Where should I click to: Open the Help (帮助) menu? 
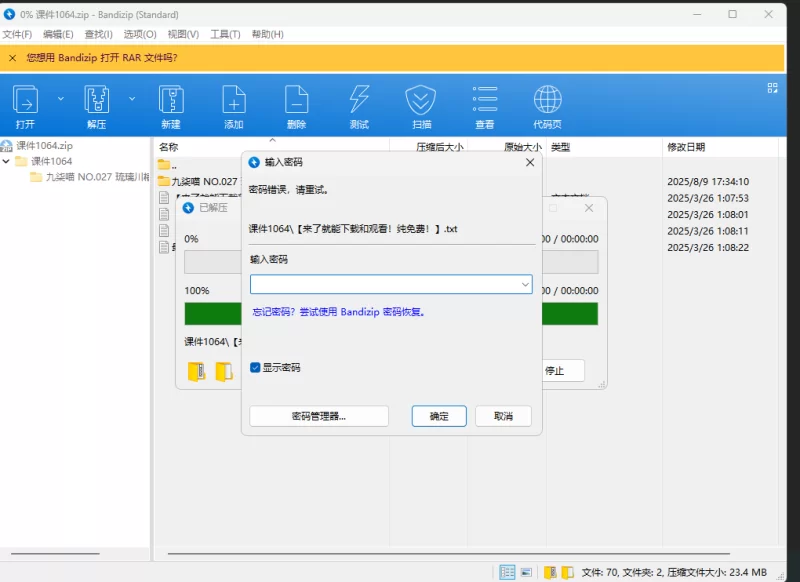[267, 34]
